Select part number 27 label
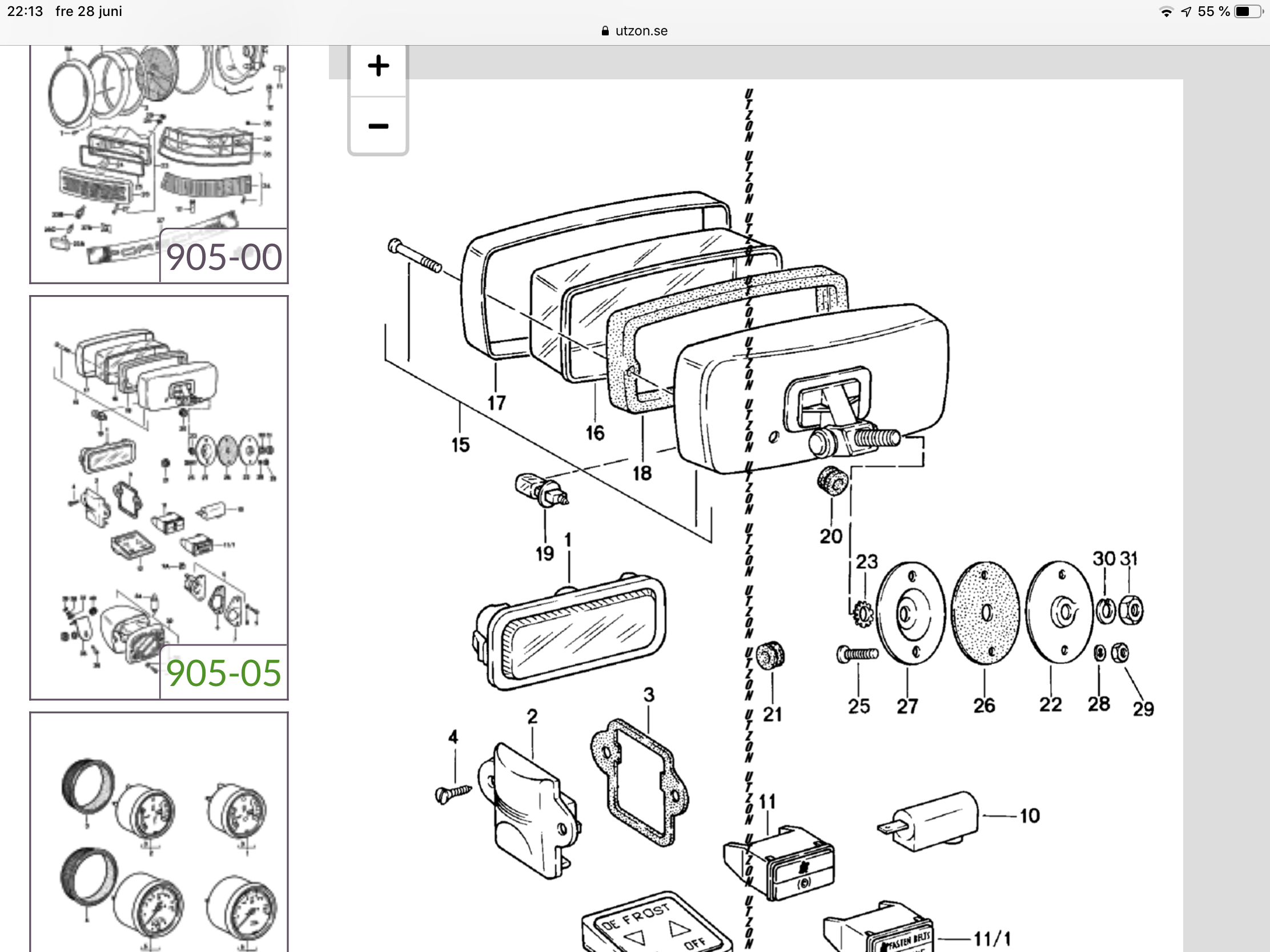Image resolution: width=1270 pixels, height=952 pixels. point(908,706)
